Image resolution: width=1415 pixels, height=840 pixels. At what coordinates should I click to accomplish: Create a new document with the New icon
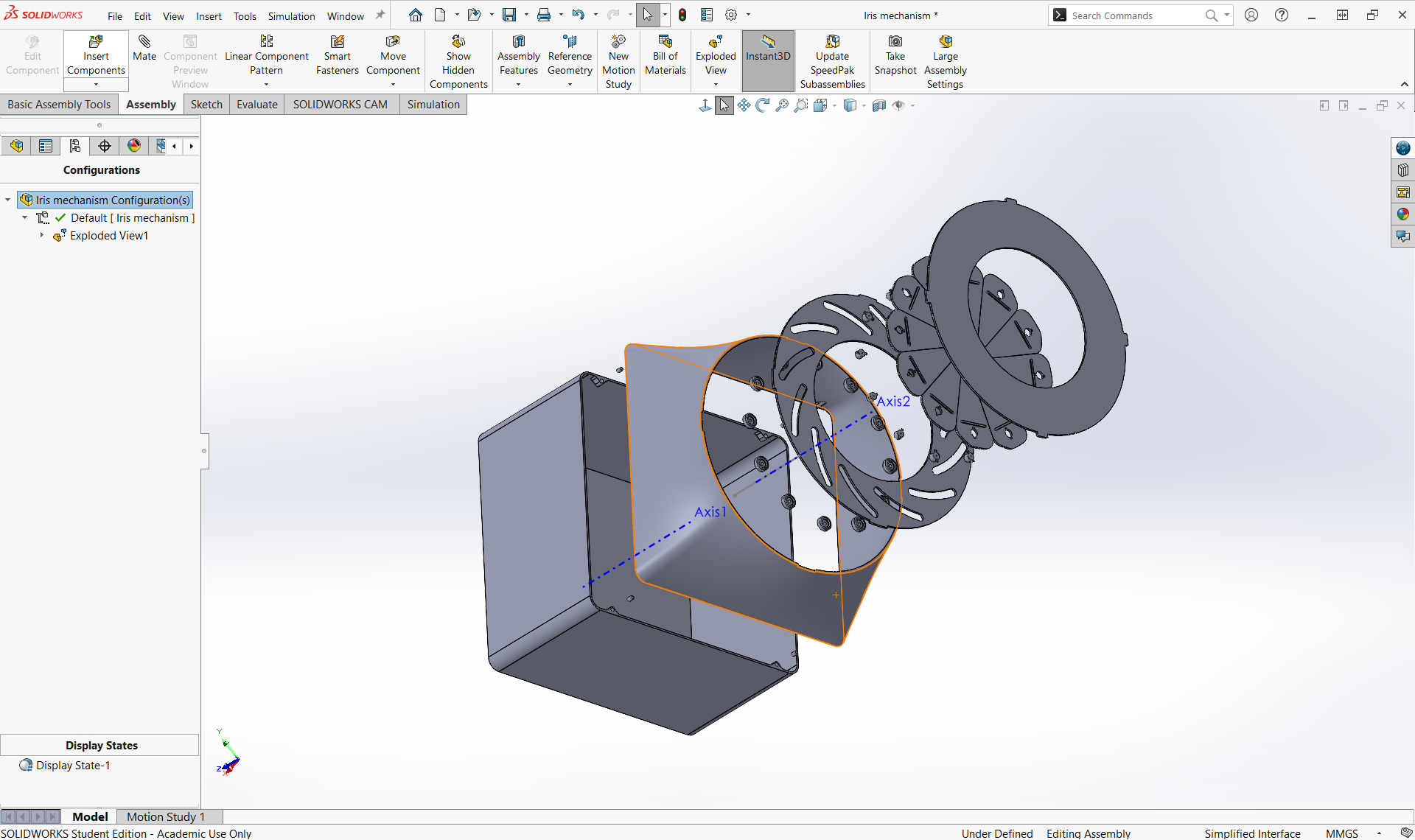pos(440,15)
